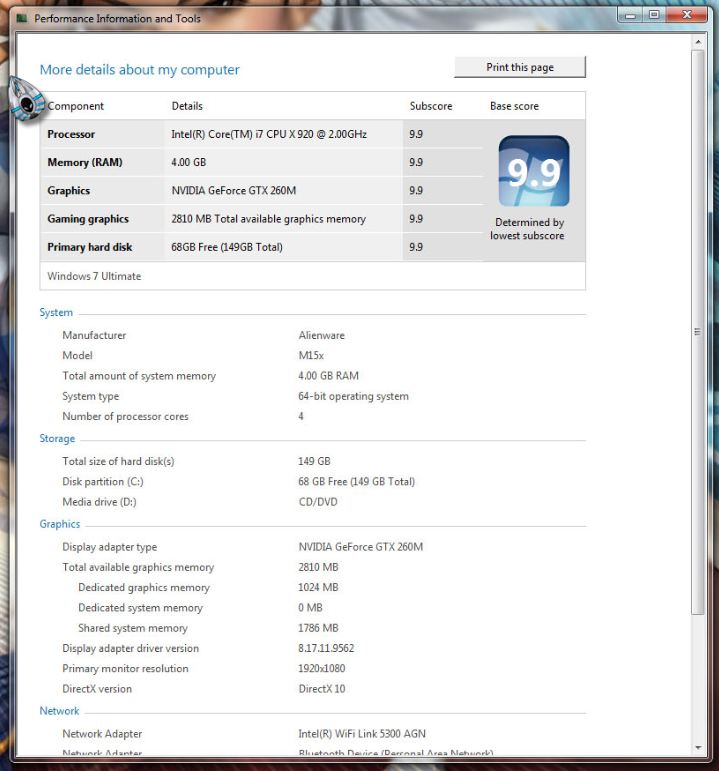The image size is (719, 771).
Task: Click the 9.9 base score badge
Action: coord(534,171)
